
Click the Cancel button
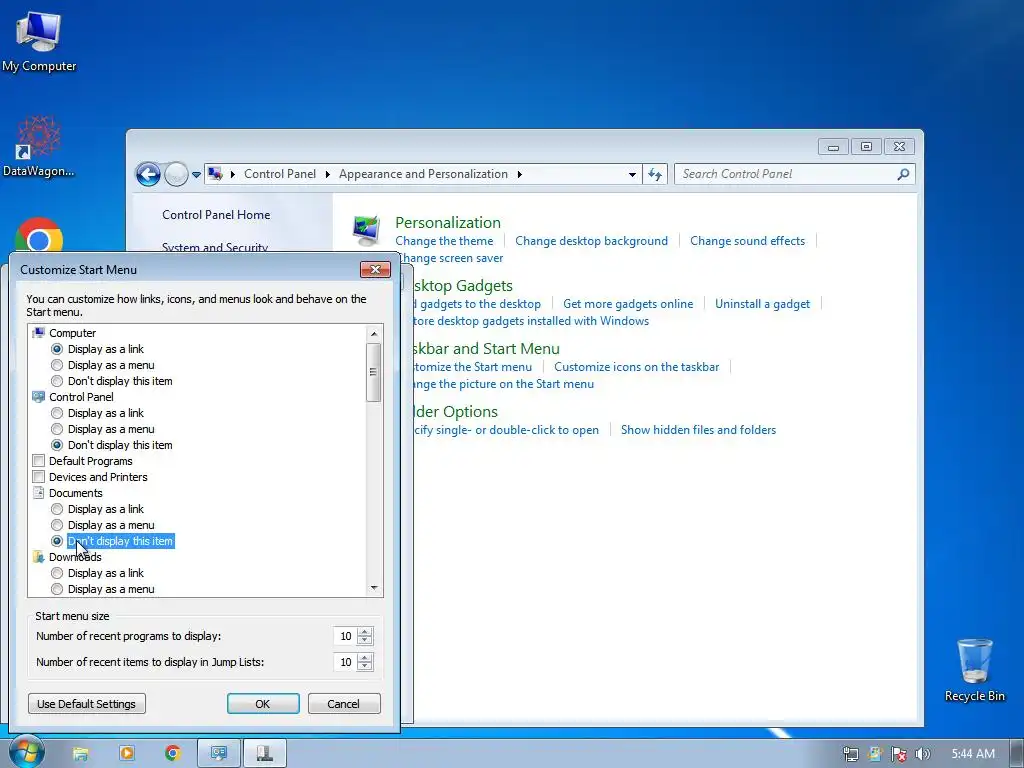(x=344, y=704)
